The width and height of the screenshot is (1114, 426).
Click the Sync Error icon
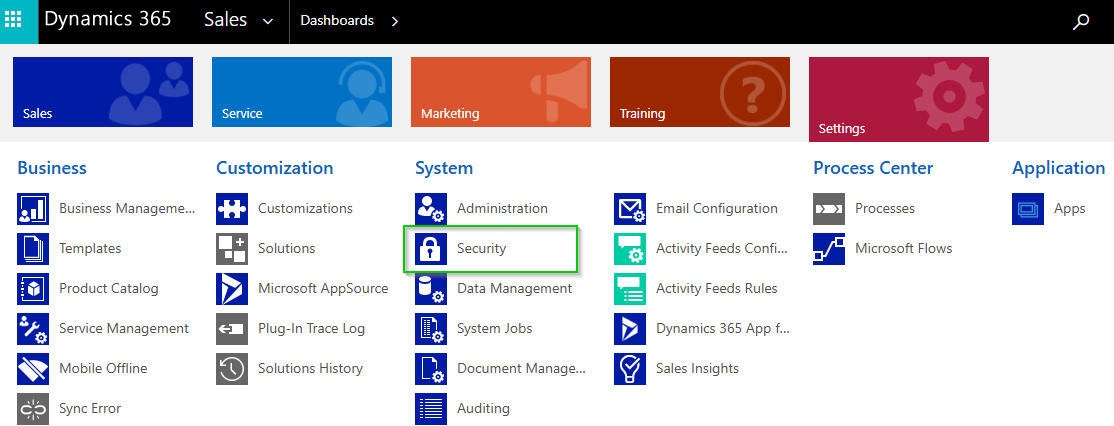pos(33,409)
